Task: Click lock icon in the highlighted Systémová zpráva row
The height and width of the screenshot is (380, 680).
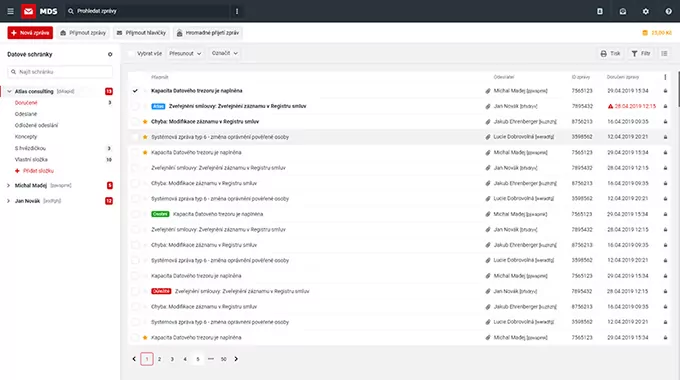Action: 665,137
